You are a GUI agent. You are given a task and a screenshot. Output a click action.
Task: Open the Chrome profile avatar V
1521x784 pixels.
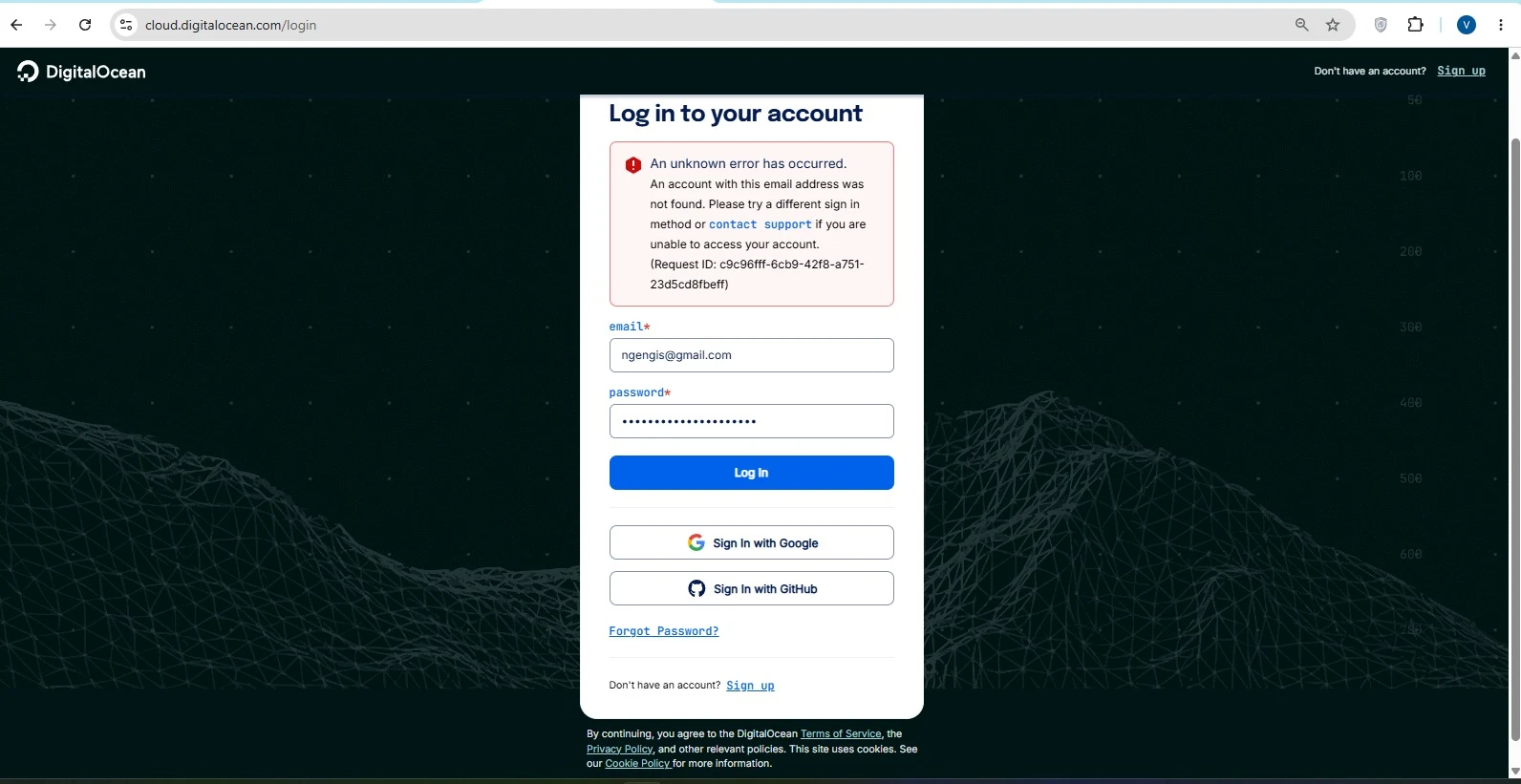(1467, 25)
